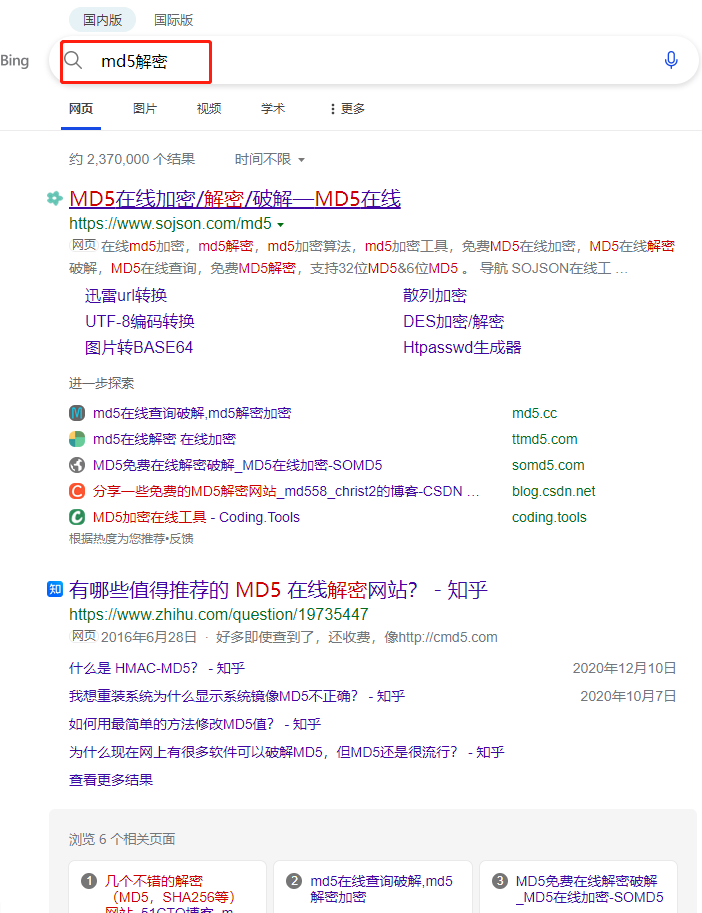Open 有哪些值得推荐的 MD5 在线解密网站 Zhihu result
This screenshot has height=913, width=702.
[278, 590]
